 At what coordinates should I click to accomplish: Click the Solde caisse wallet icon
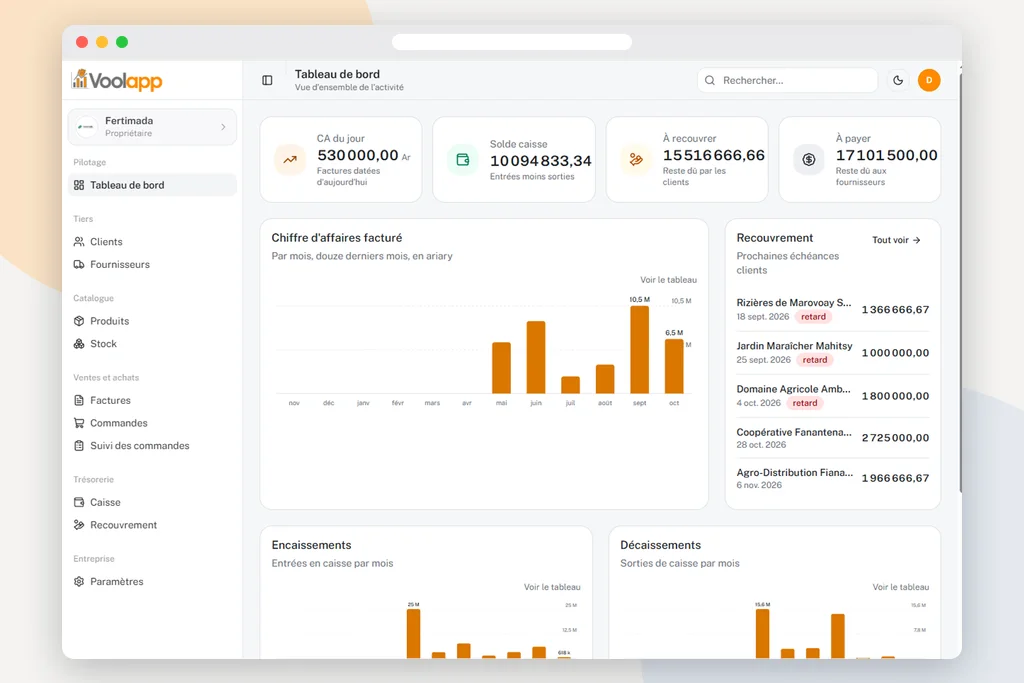(463, 159)
